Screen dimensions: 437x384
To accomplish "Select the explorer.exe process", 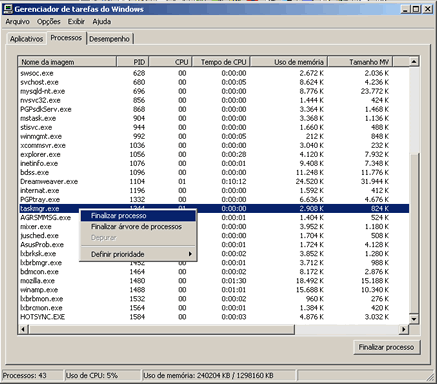I will (214, 154).
